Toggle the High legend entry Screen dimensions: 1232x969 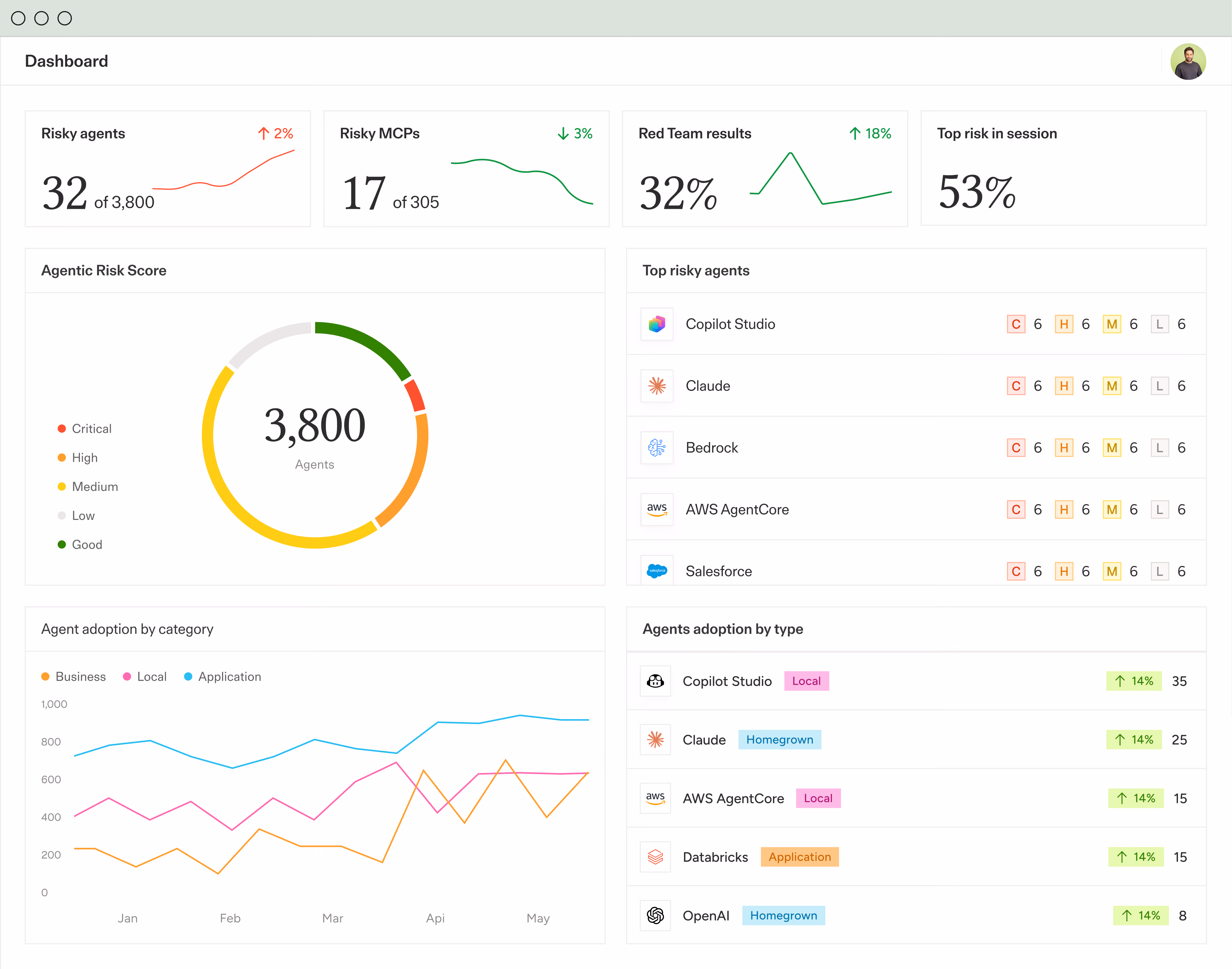[78, 457]
